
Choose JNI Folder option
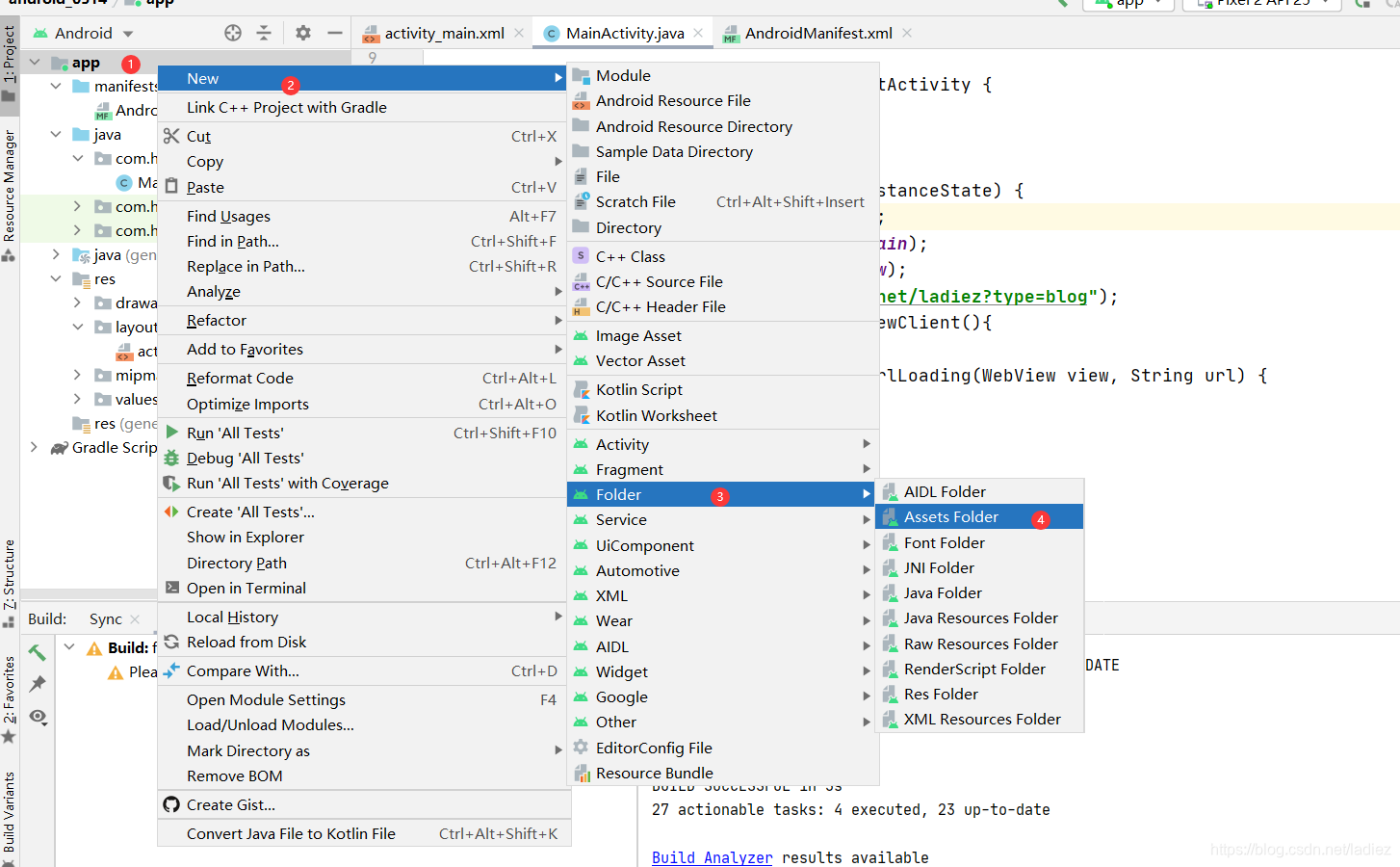click(x=979, y=567)
